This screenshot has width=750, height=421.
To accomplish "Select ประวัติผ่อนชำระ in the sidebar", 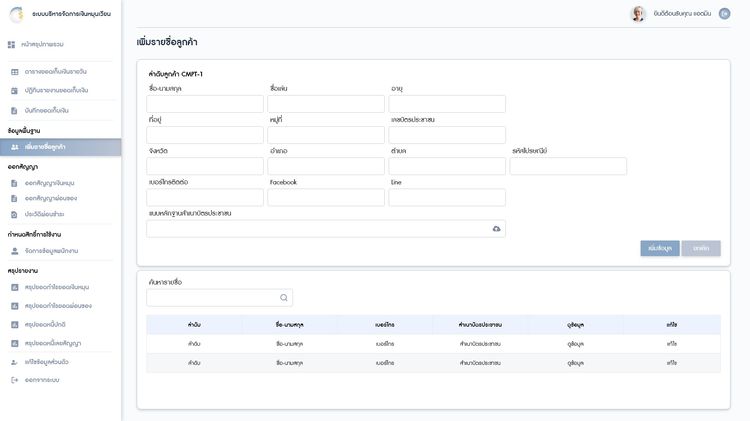I will [44, 214].
